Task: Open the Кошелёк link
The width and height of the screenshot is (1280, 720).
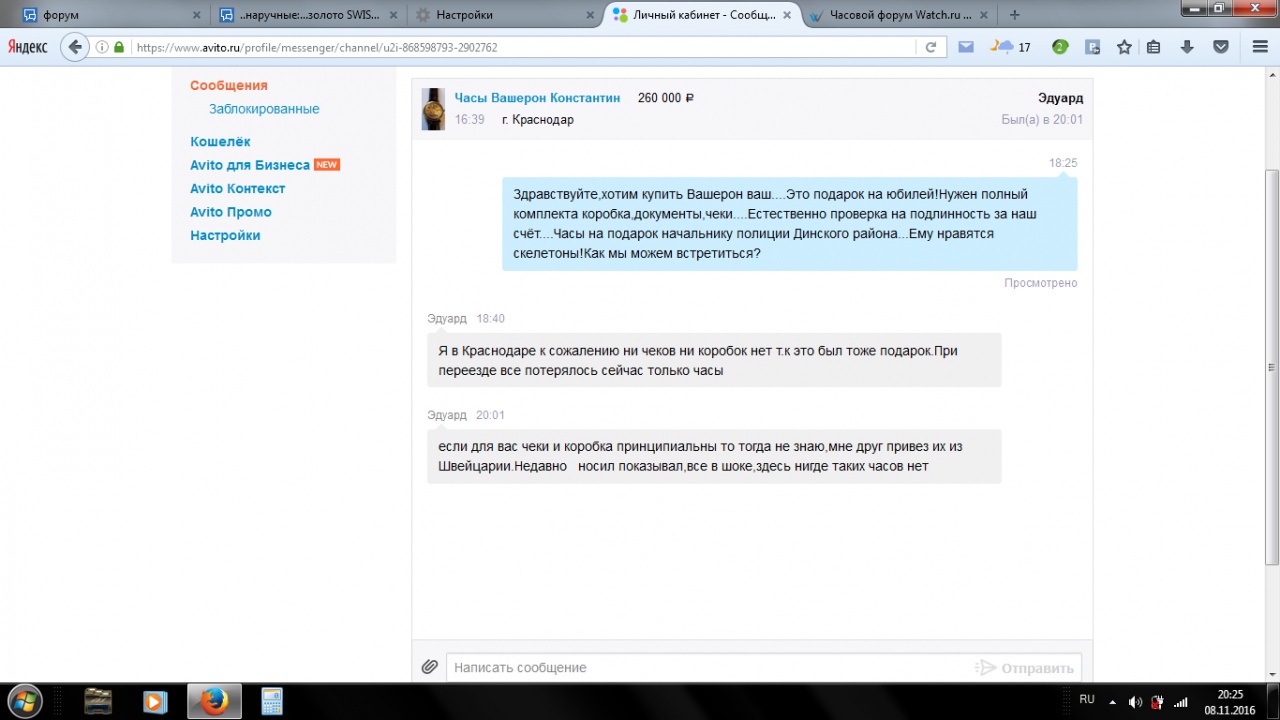Action: pos(220,142)
